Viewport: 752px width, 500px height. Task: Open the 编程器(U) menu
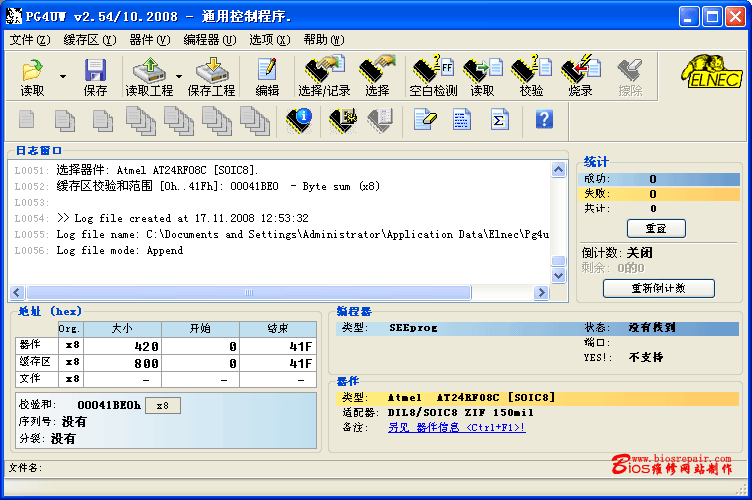click(x=210, y=40)
